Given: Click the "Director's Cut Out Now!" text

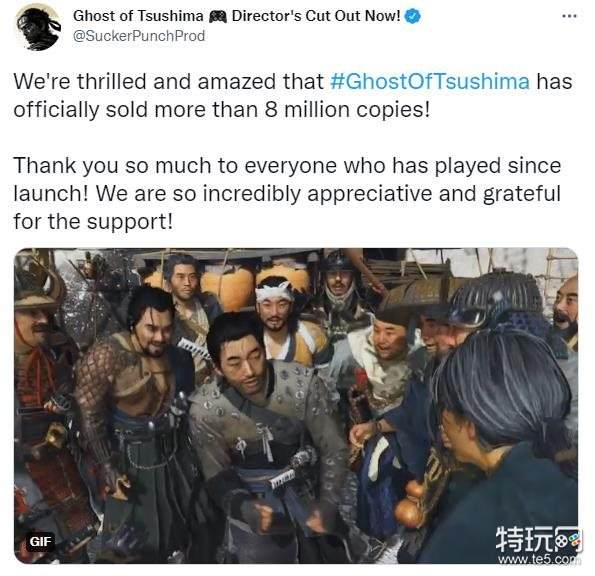Looking at the screenshot, I should [x=316, y=16].
